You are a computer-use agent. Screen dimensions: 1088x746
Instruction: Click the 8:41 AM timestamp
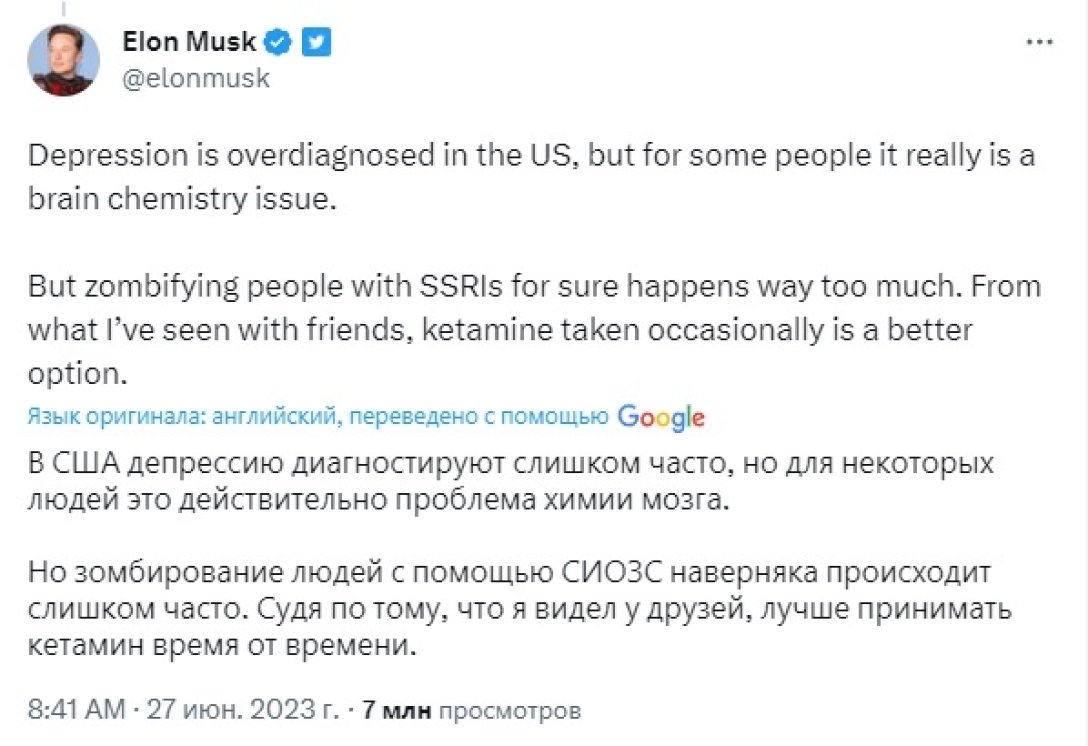pos(77,711)
